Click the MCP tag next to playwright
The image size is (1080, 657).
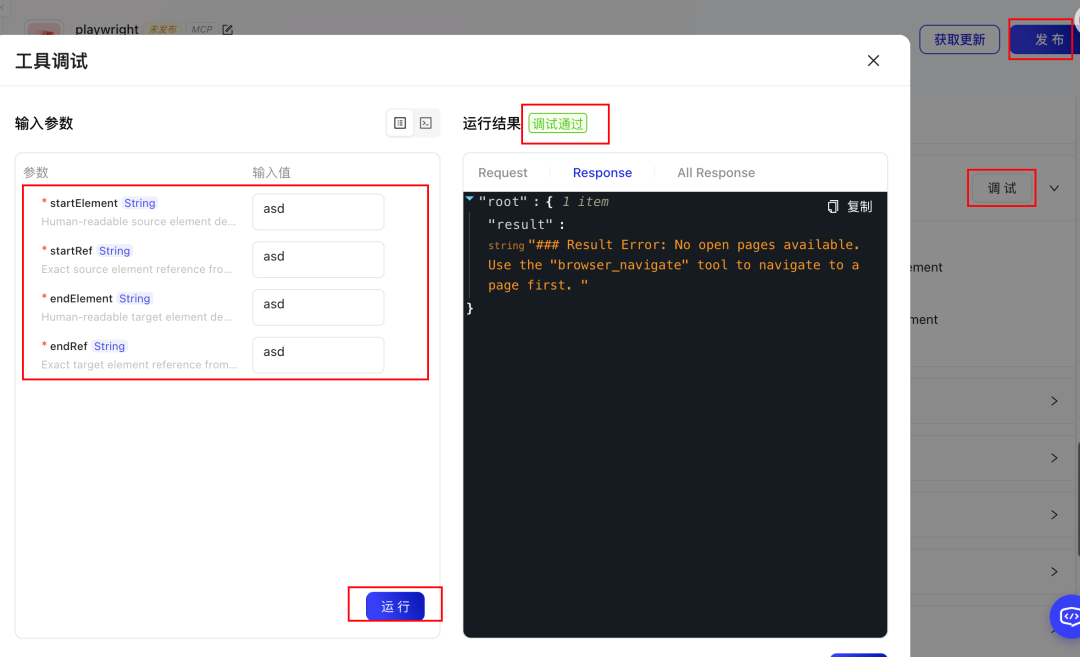point(201,30)
